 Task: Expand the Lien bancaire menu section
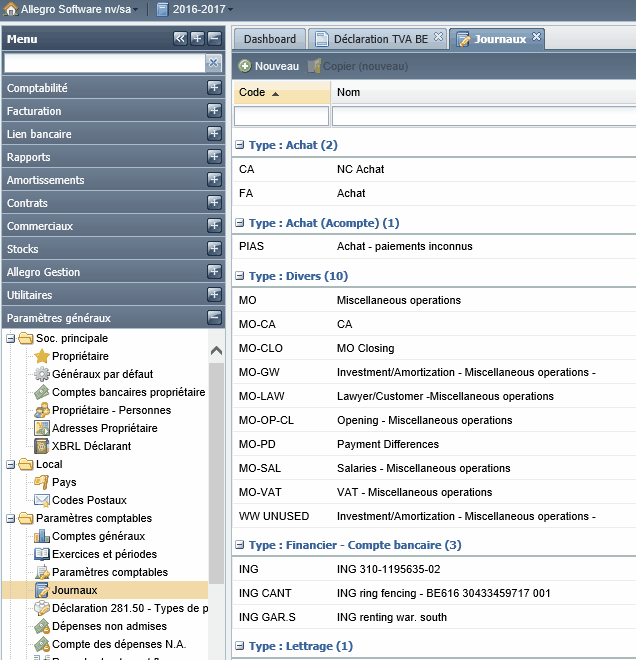pos(214,134)
